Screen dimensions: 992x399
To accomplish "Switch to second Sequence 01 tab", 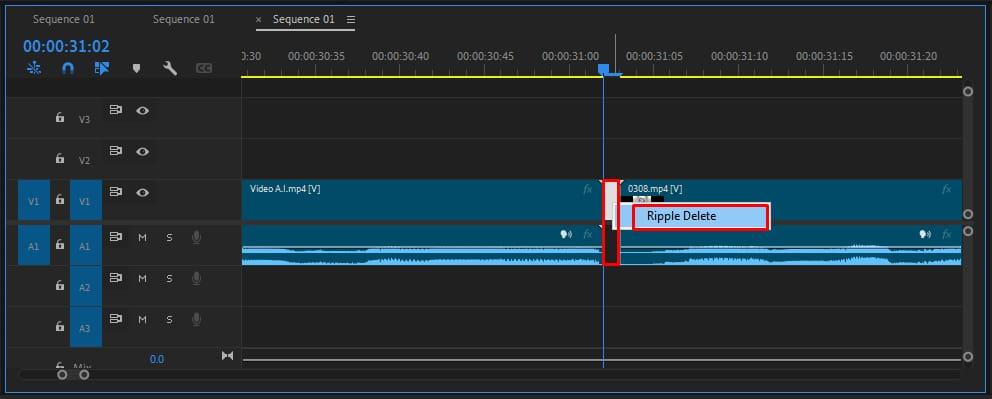I will tap(183, 20).
